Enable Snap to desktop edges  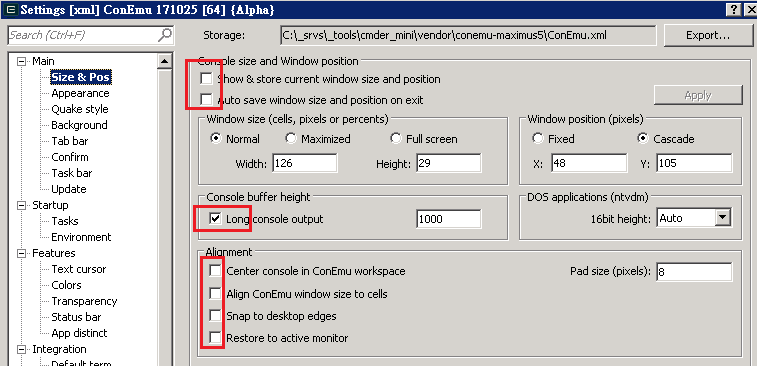[215, 316]
